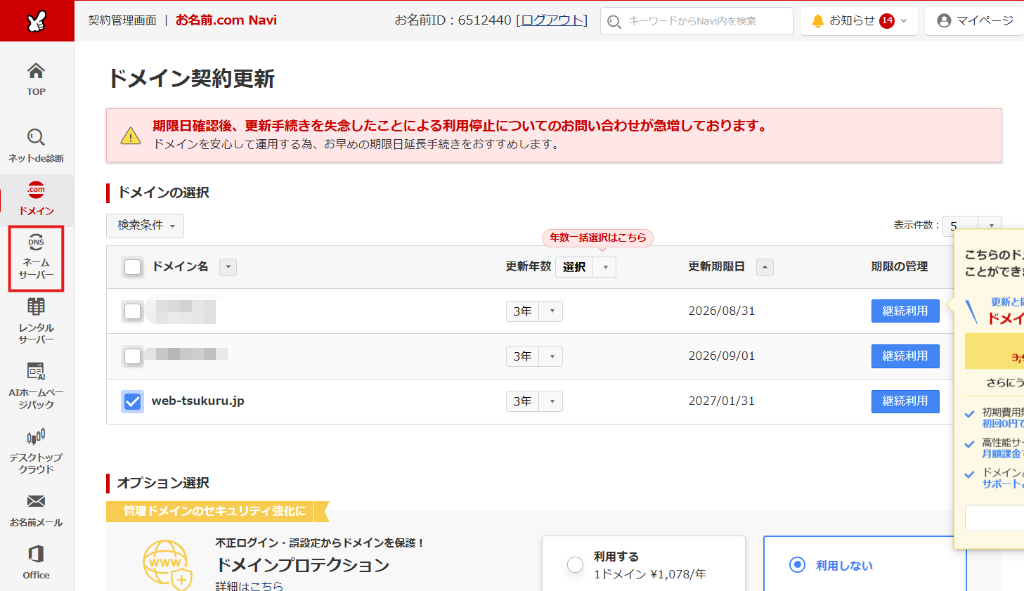Screen dimensions: 1024x591
Task: Click 継続利用 button for web-tsukuru.jp
Action: (905, 401)
